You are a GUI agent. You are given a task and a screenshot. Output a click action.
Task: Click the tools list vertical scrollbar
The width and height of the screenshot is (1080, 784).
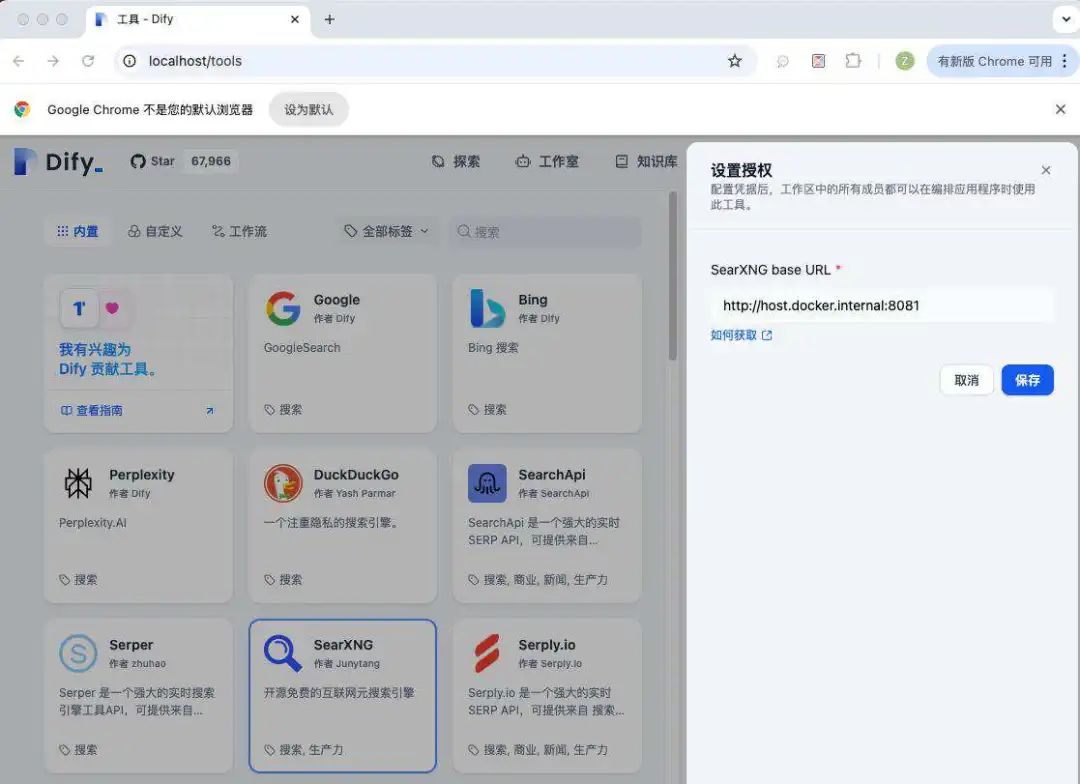672,276
